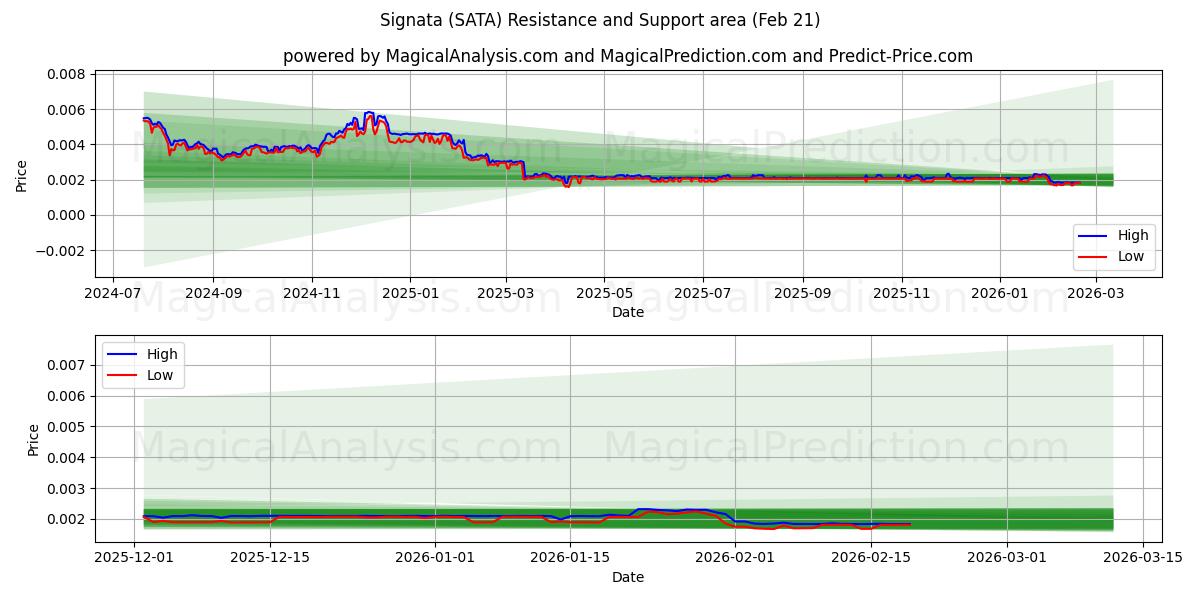This screenshot has height=600, width=1200.
Task: Click the '2025-07' x-axis label in the top chart
Action: 703,295
